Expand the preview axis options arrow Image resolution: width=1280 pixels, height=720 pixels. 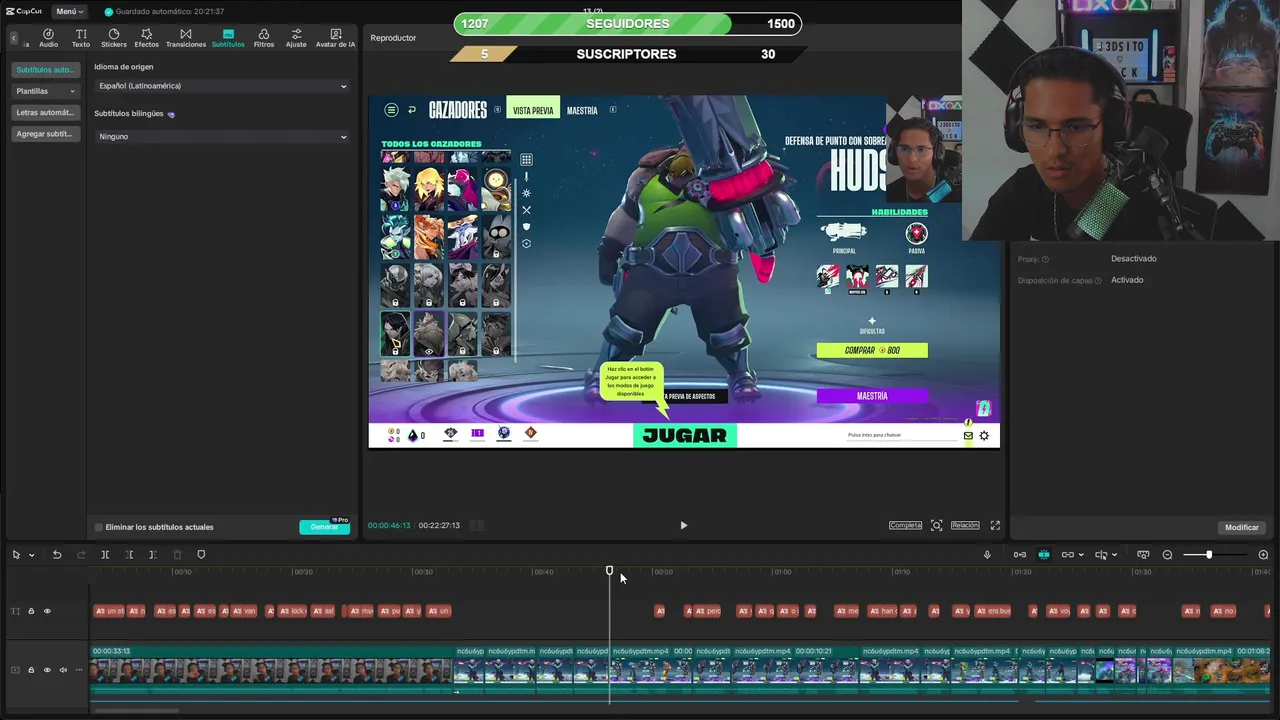click(1114, 555)
